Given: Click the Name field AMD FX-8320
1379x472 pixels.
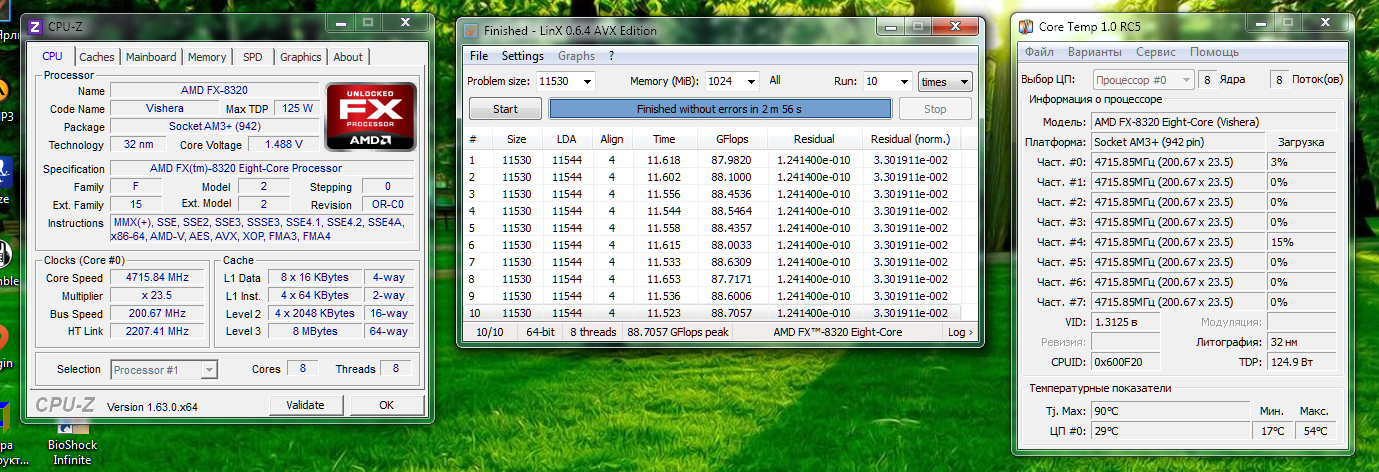Looking at the screenshot, I should pyautogui.click(x=214, y=90).
